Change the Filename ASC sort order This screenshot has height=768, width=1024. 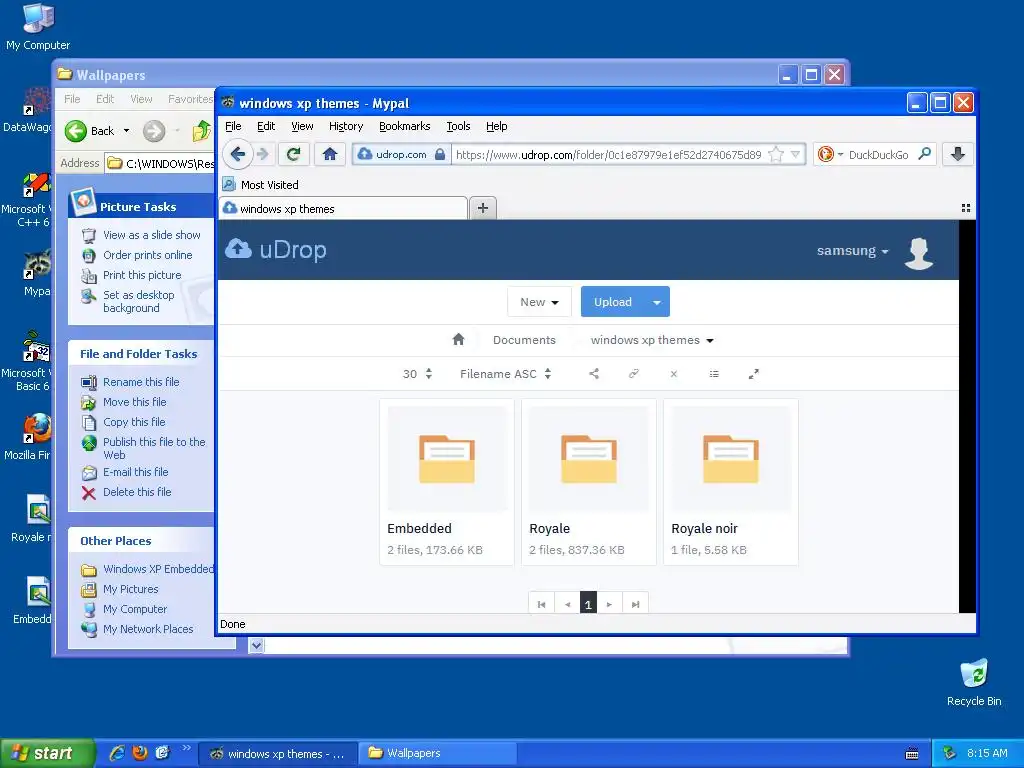point(505,374)
